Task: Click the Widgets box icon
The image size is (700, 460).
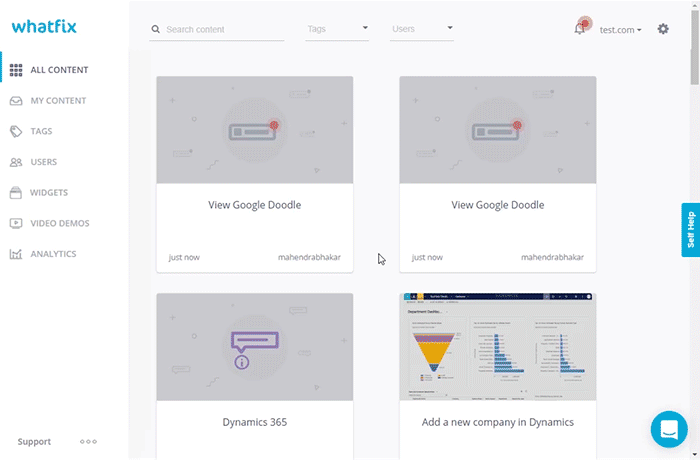Action: (x=16, y=192)
